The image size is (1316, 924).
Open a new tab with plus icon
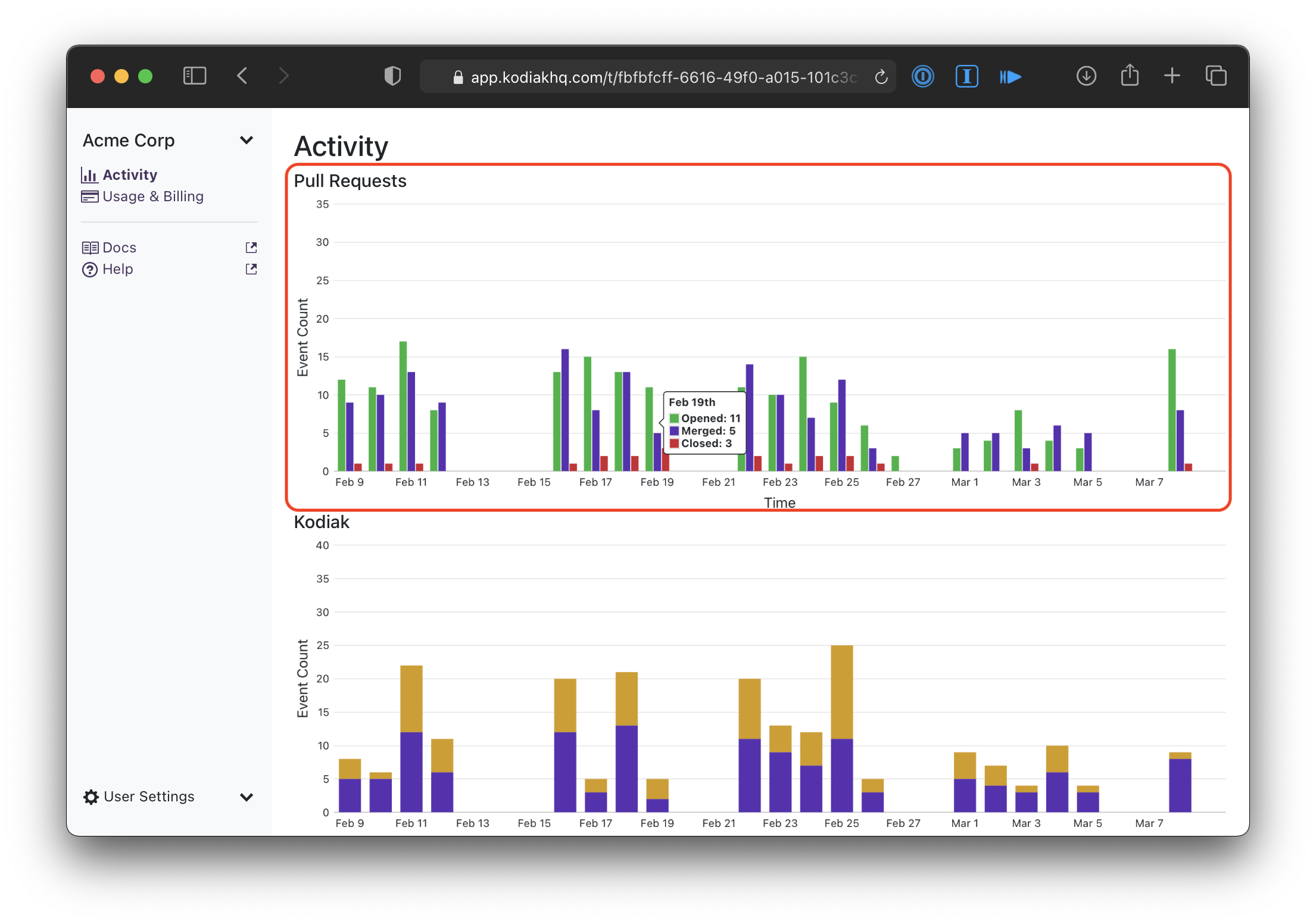click(1172, 76)
